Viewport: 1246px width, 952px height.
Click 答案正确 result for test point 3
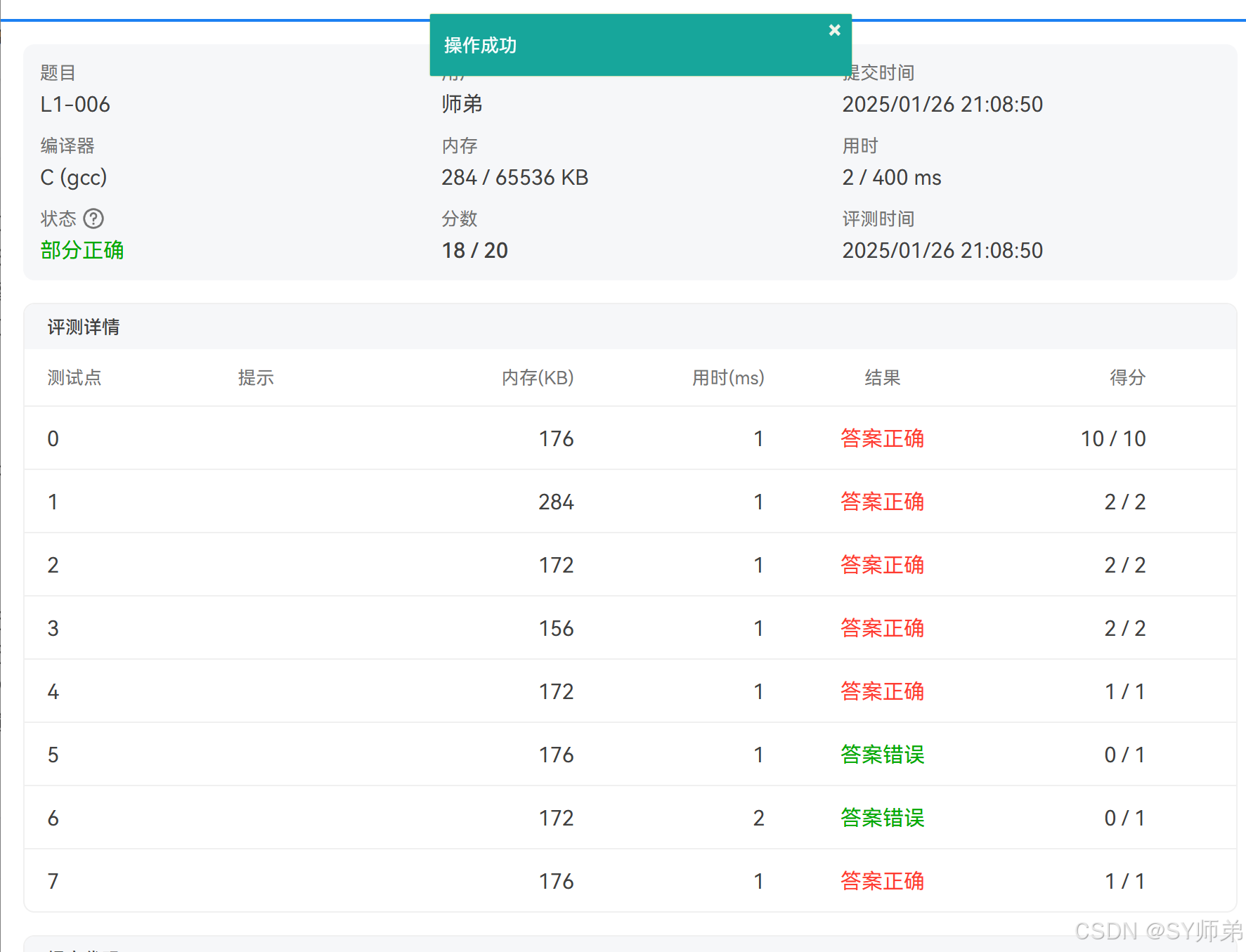point(883,628)
